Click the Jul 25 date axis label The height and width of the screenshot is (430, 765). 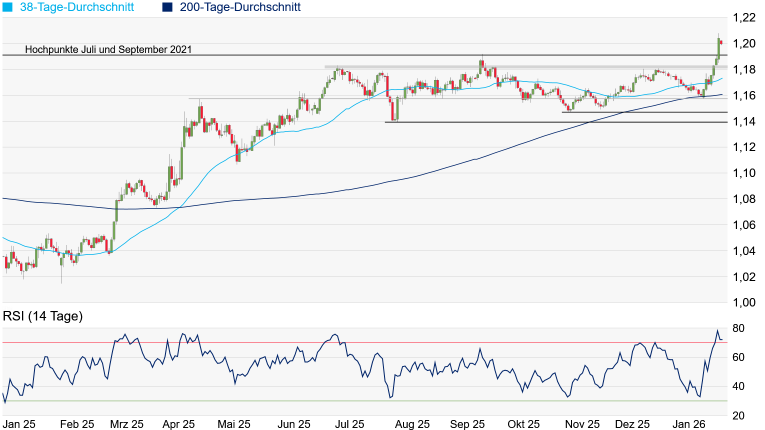pyautogui.click(x=349, y=423)
